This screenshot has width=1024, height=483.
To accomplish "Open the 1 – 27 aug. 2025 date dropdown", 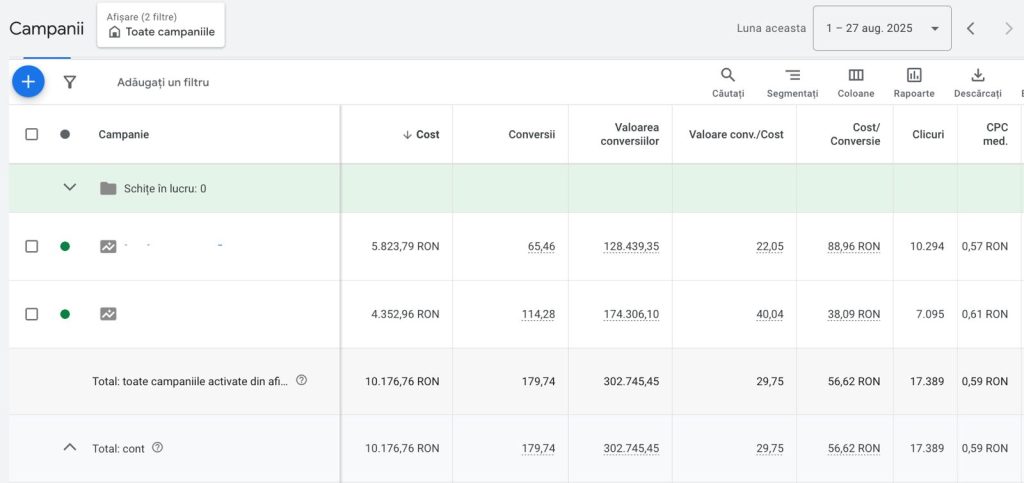I will point(882,28).
